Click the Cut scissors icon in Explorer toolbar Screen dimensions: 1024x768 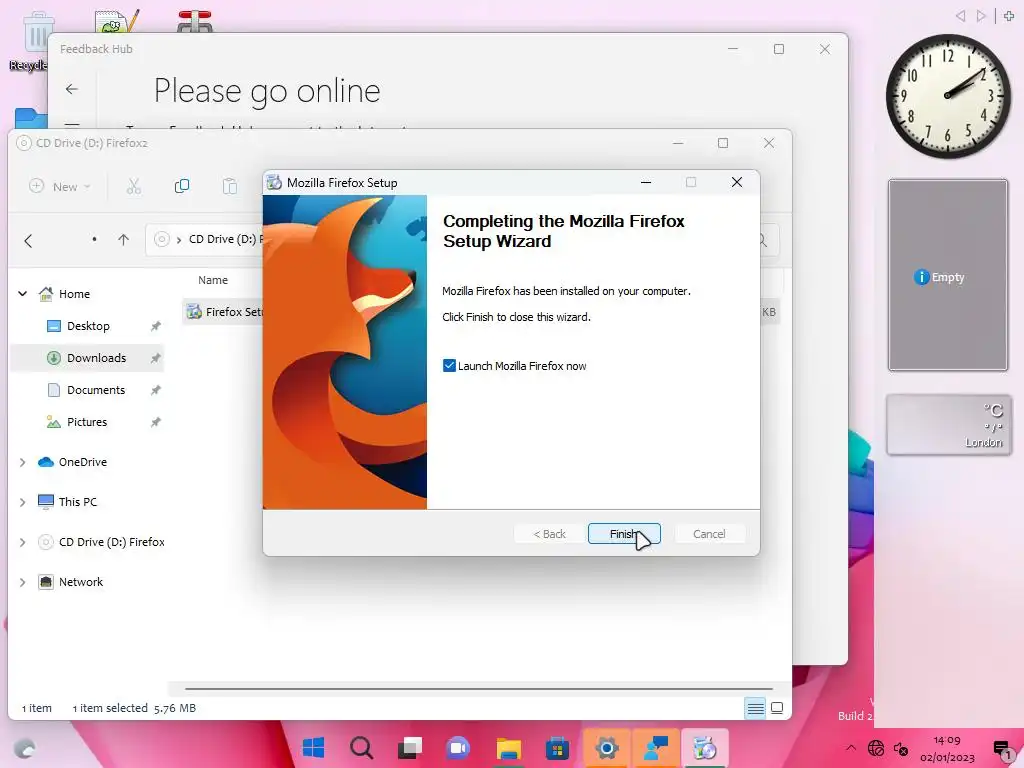point(134,187)
